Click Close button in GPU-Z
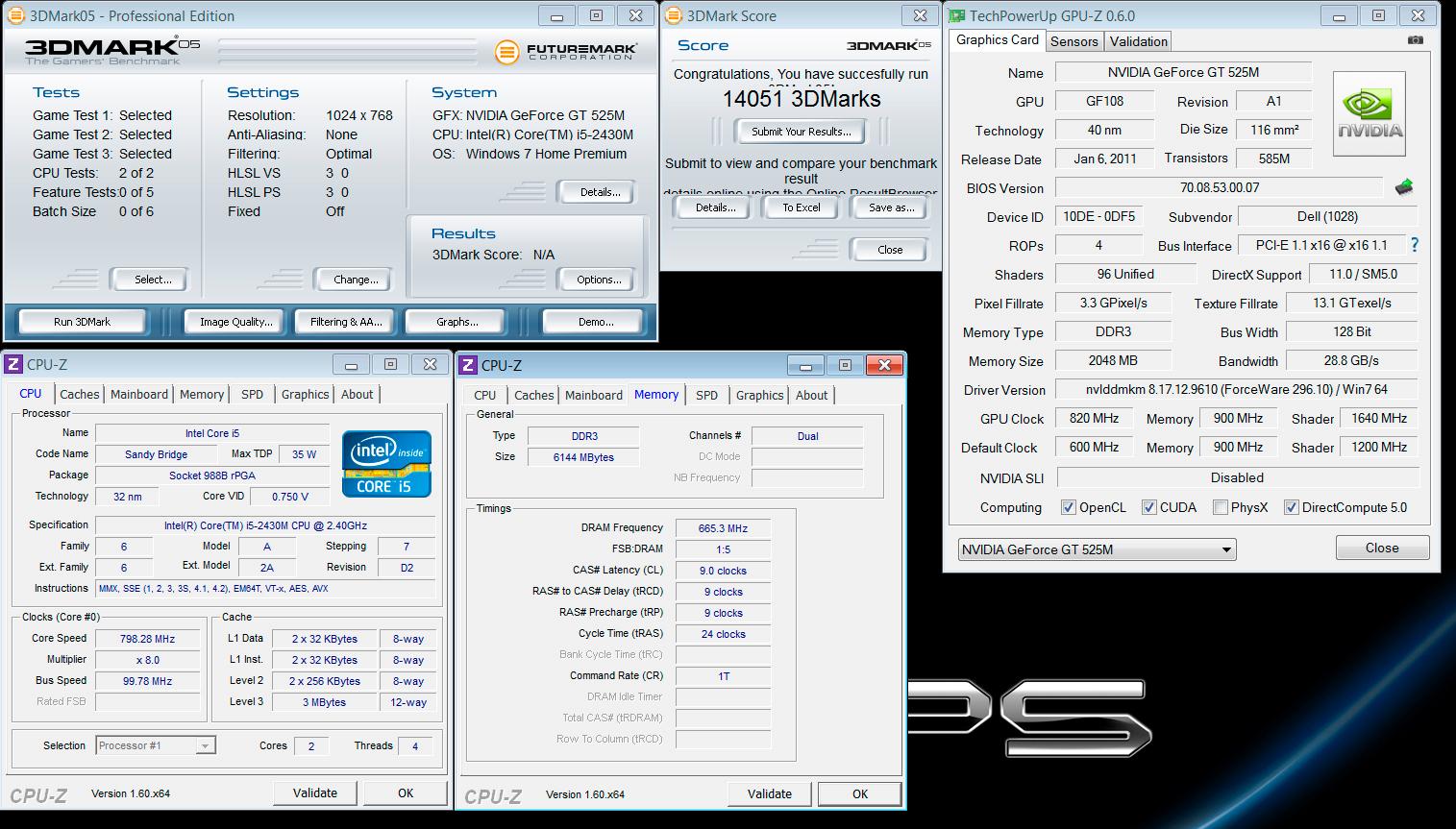 click(1382, 548)
